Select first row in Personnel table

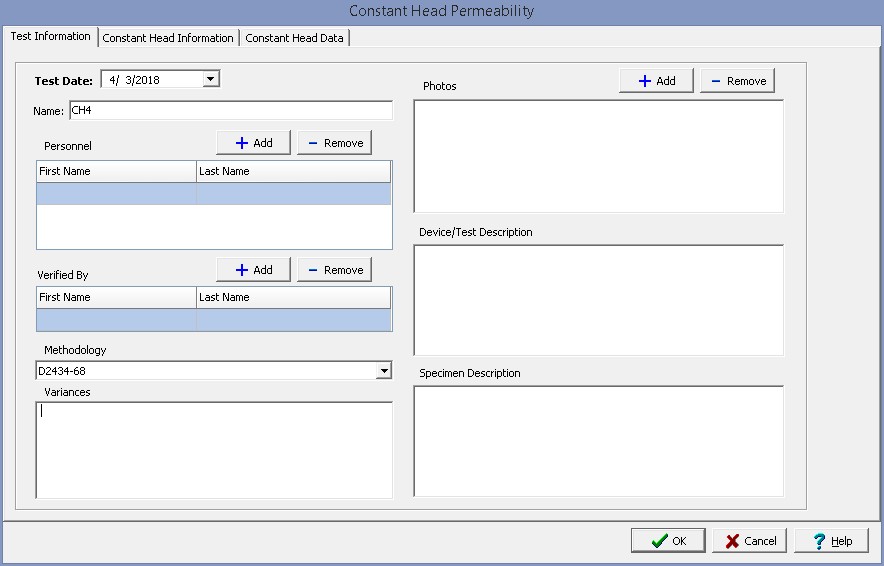(214, 194)
